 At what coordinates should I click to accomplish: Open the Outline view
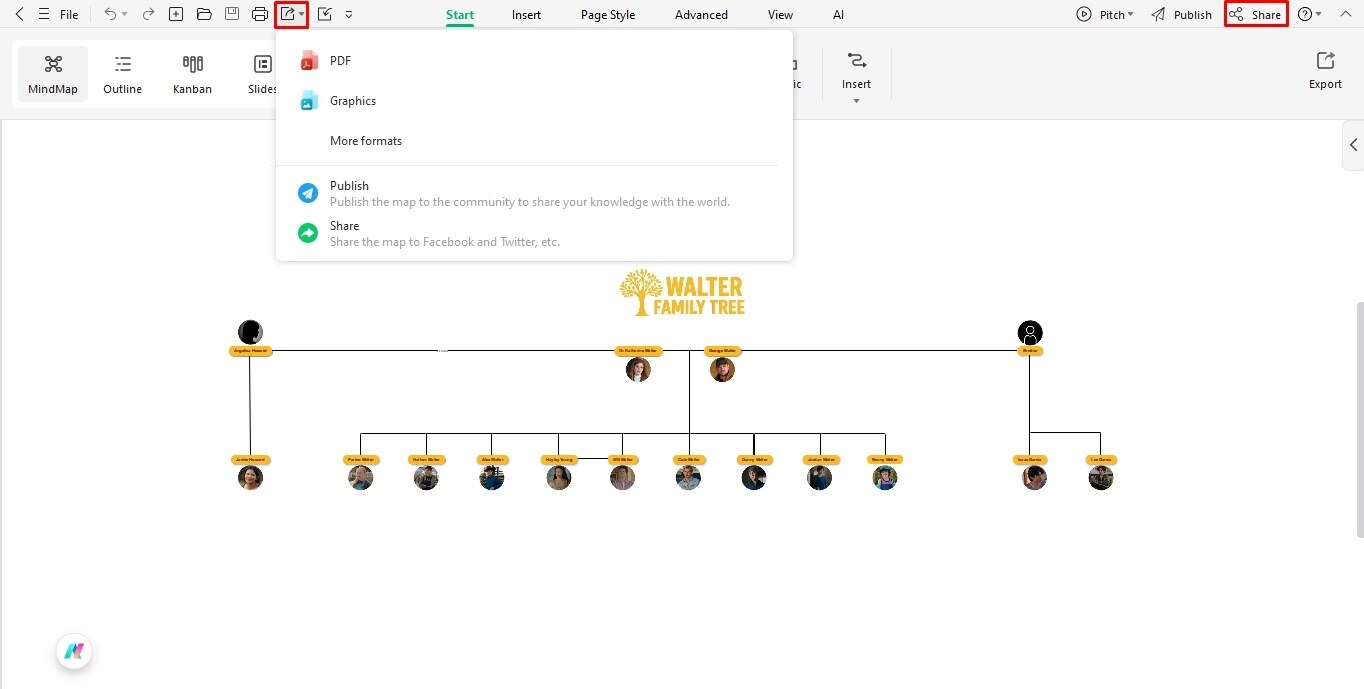click(x=122, y=72)
